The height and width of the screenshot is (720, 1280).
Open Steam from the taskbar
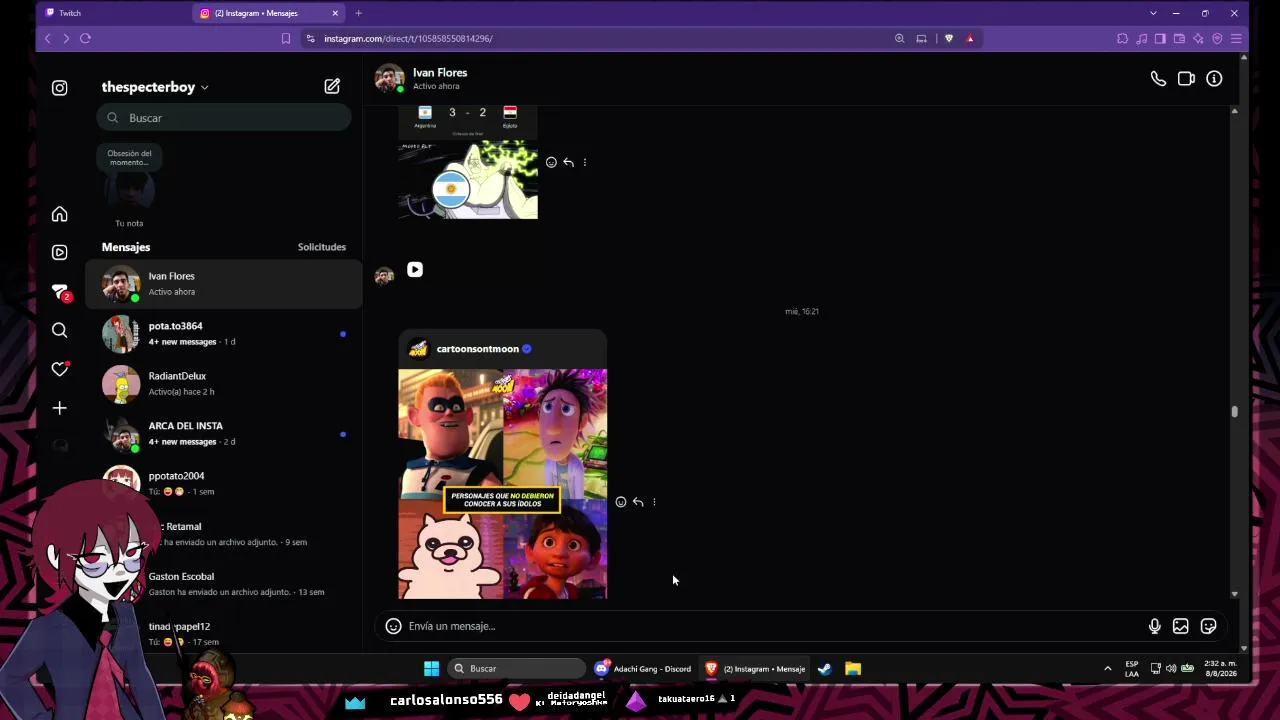825,668
